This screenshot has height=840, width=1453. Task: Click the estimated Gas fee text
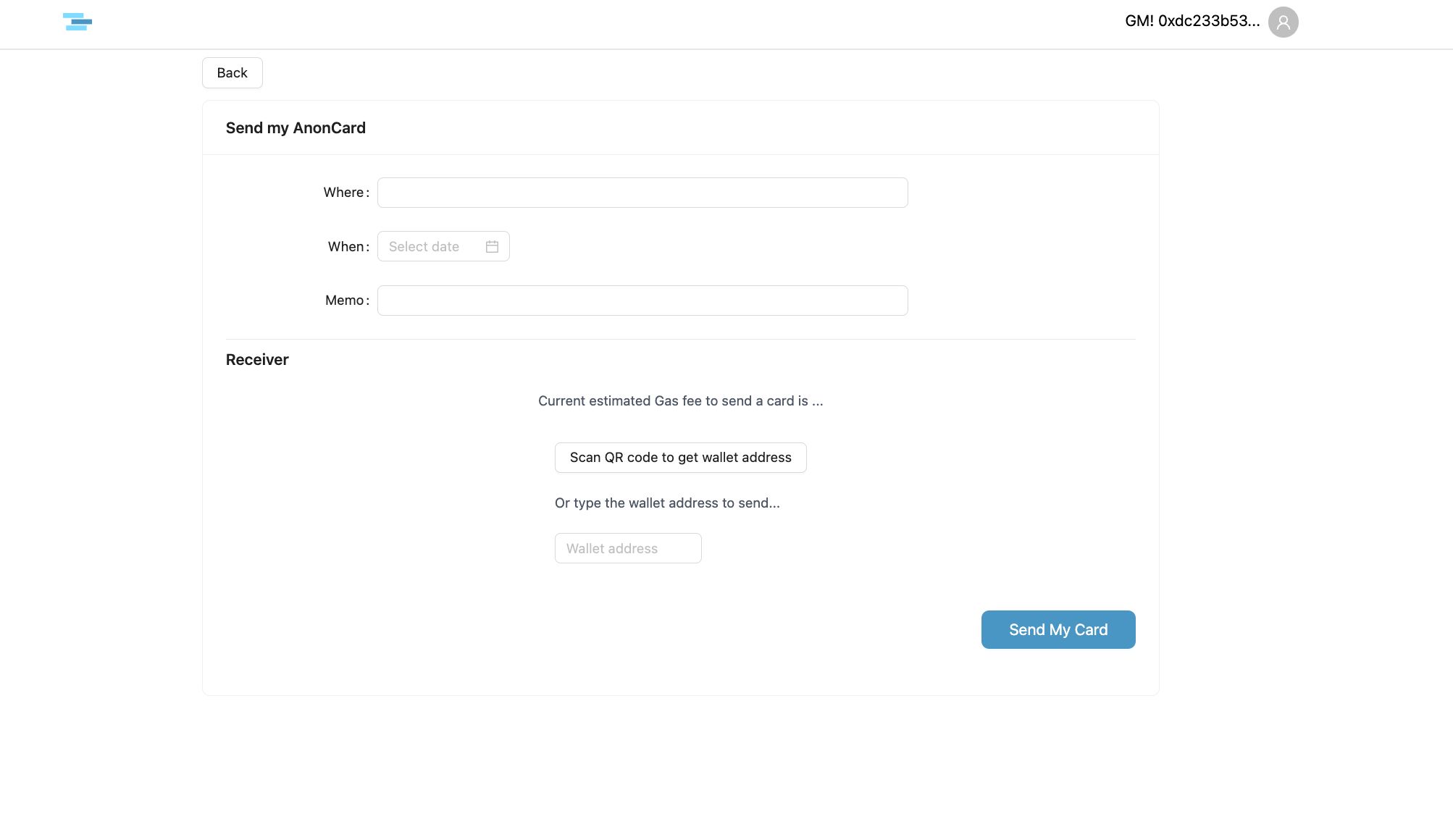[x=680, y=401]
